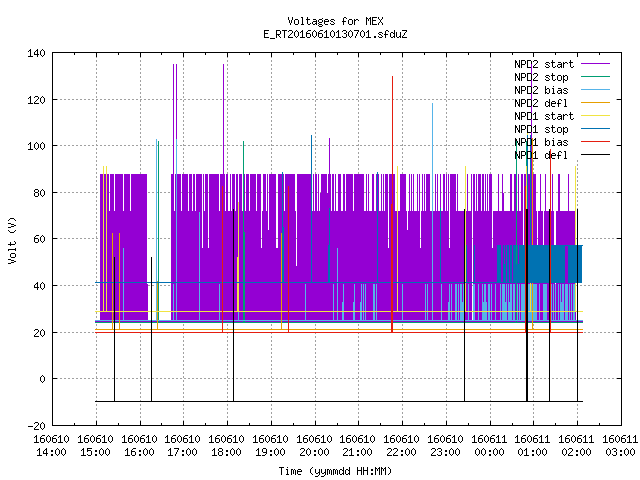640x480 pixels.
Task: Click the red NPD1 bias spike near 22:00
Action: click(392, 204)
